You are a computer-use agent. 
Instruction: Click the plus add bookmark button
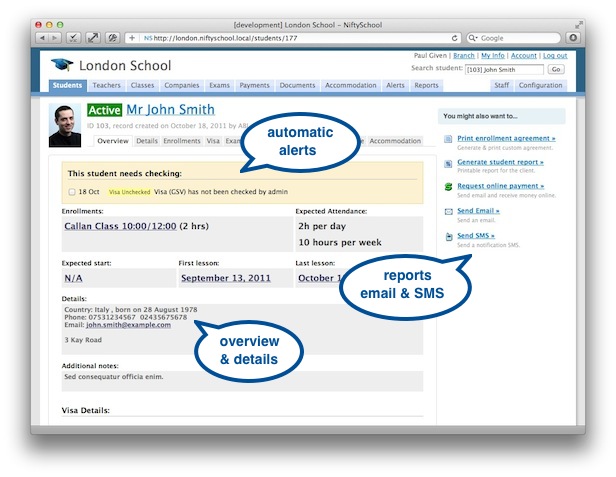[x=132, y=38]
